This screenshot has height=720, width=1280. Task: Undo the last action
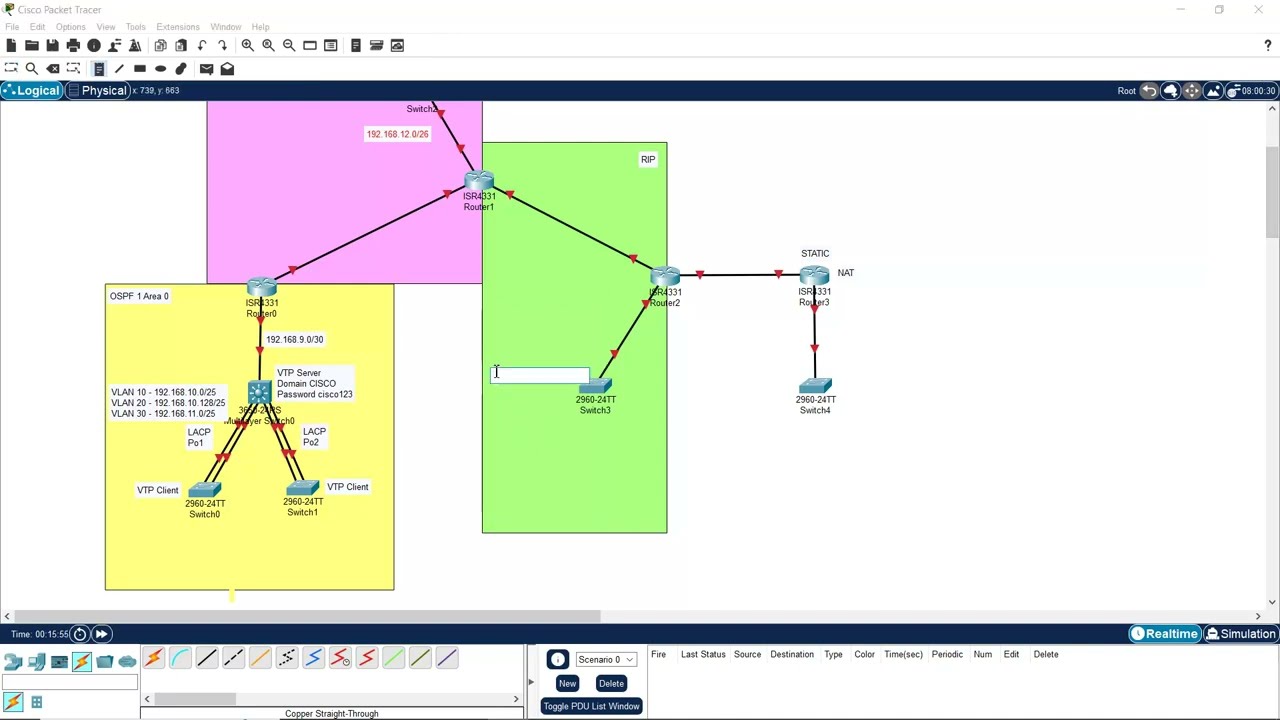[202, 45]
